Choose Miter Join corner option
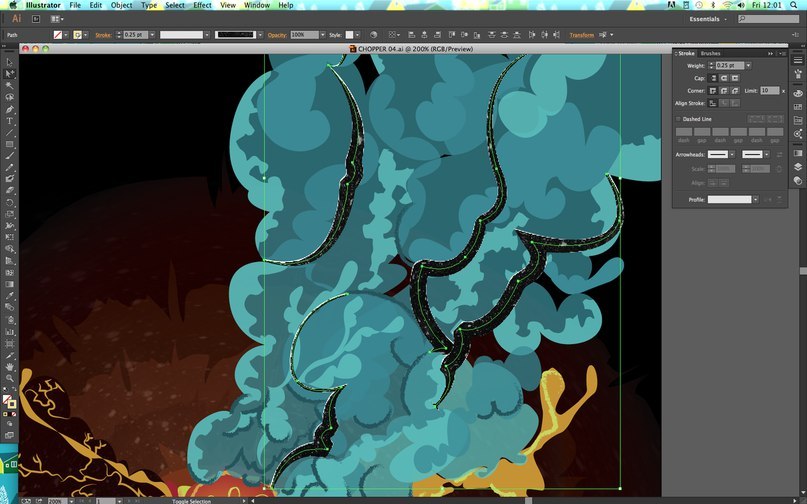This screenshot has width=807, height=504. coord(713,91)
